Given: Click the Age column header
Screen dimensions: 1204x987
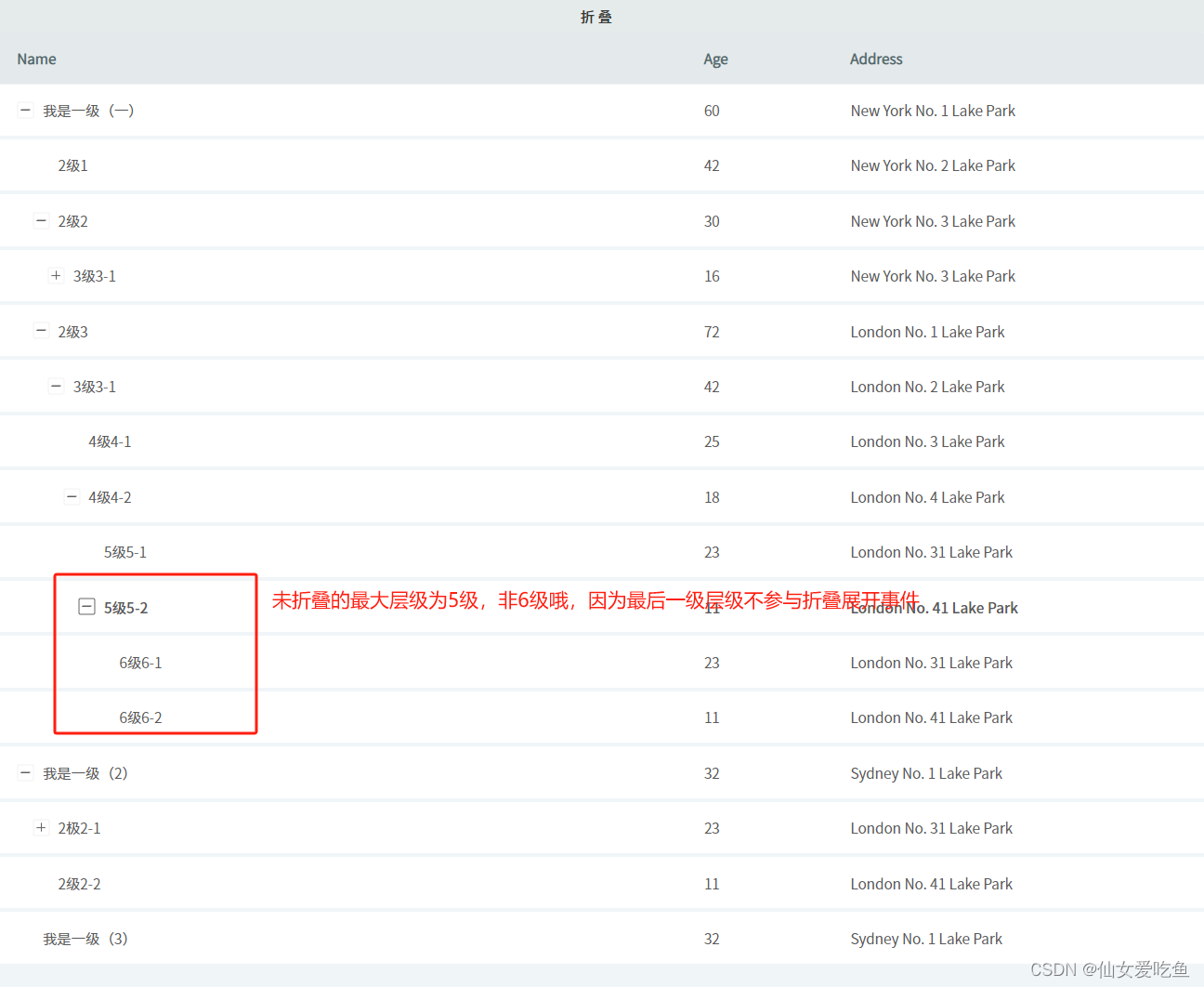Looking at the screenshot, I should pyautogui.click(x=715, y=59).
